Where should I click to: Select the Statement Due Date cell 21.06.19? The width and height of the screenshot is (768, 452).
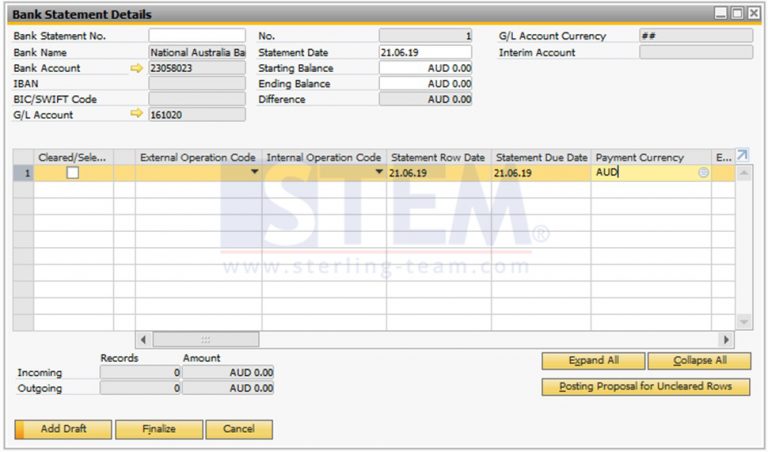[541, 173]
